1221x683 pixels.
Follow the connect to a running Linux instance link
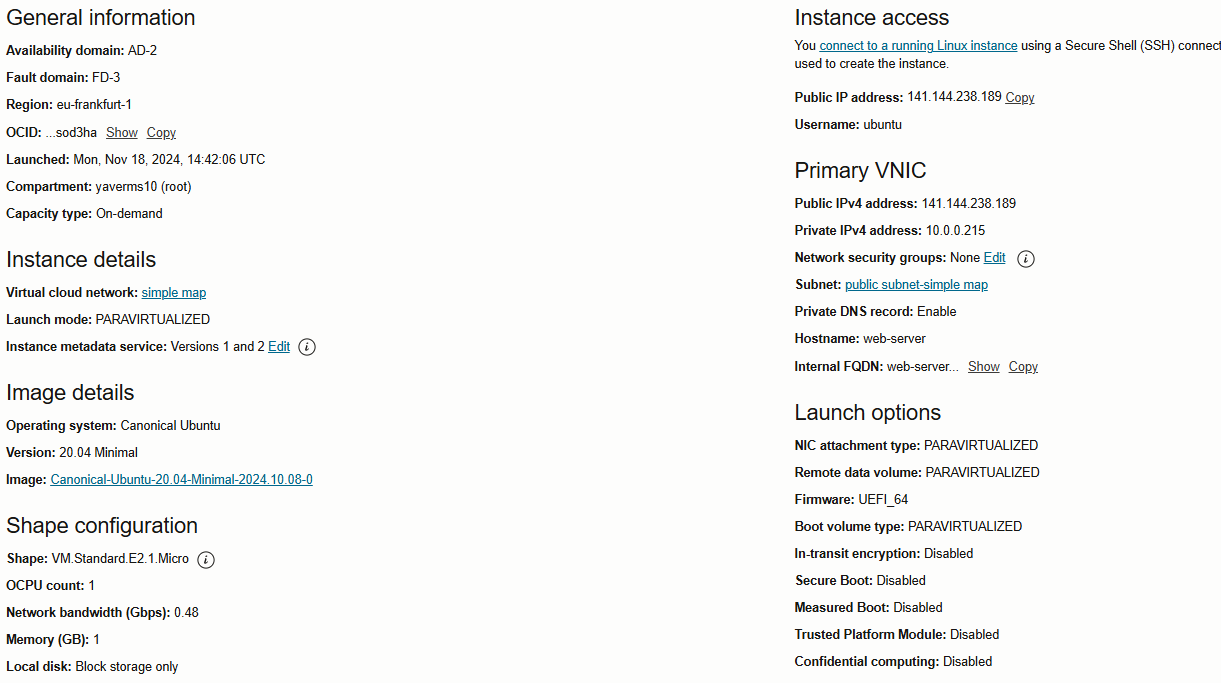918,45
